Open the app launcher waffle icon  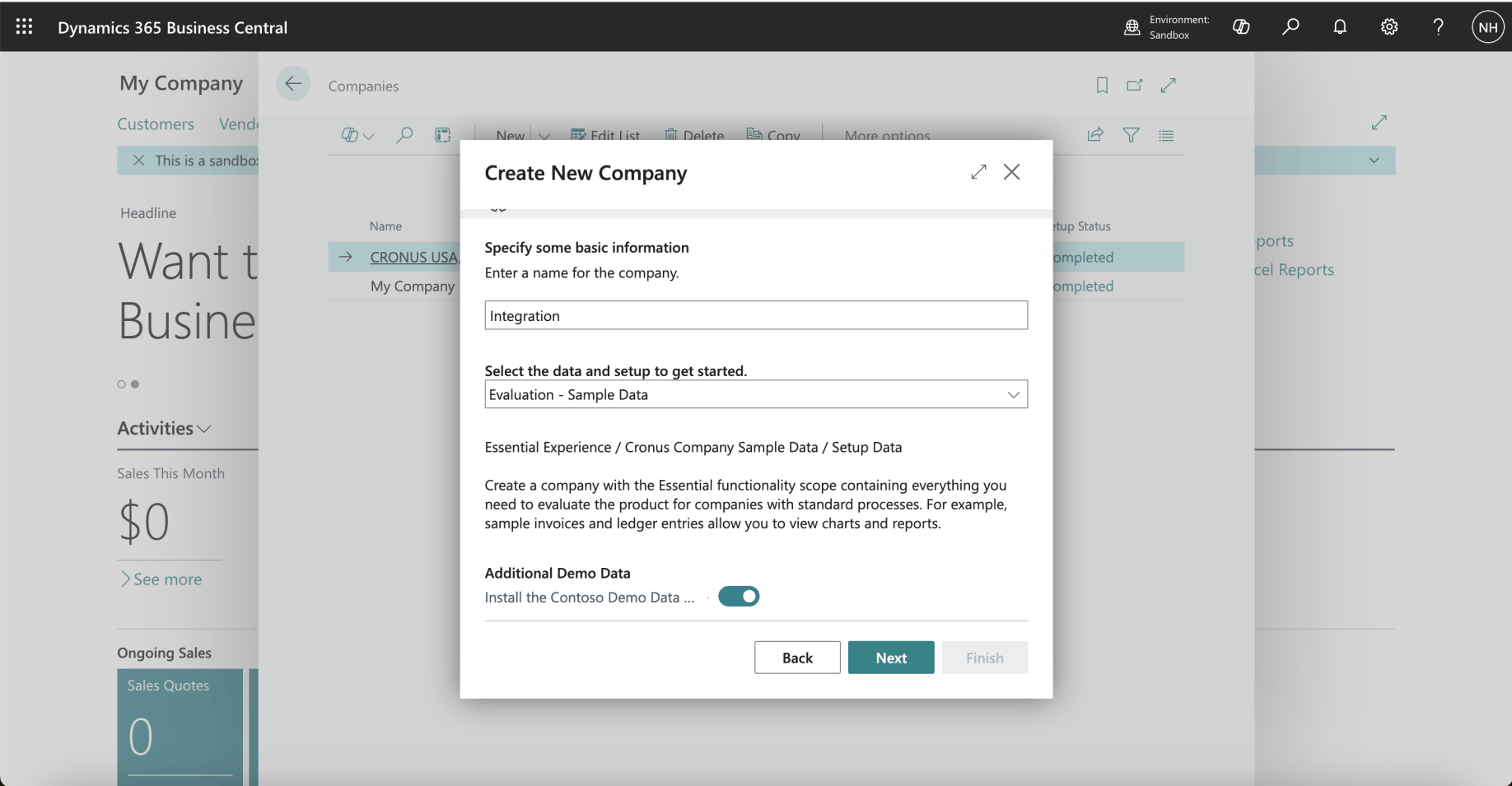tap(24, 27)
